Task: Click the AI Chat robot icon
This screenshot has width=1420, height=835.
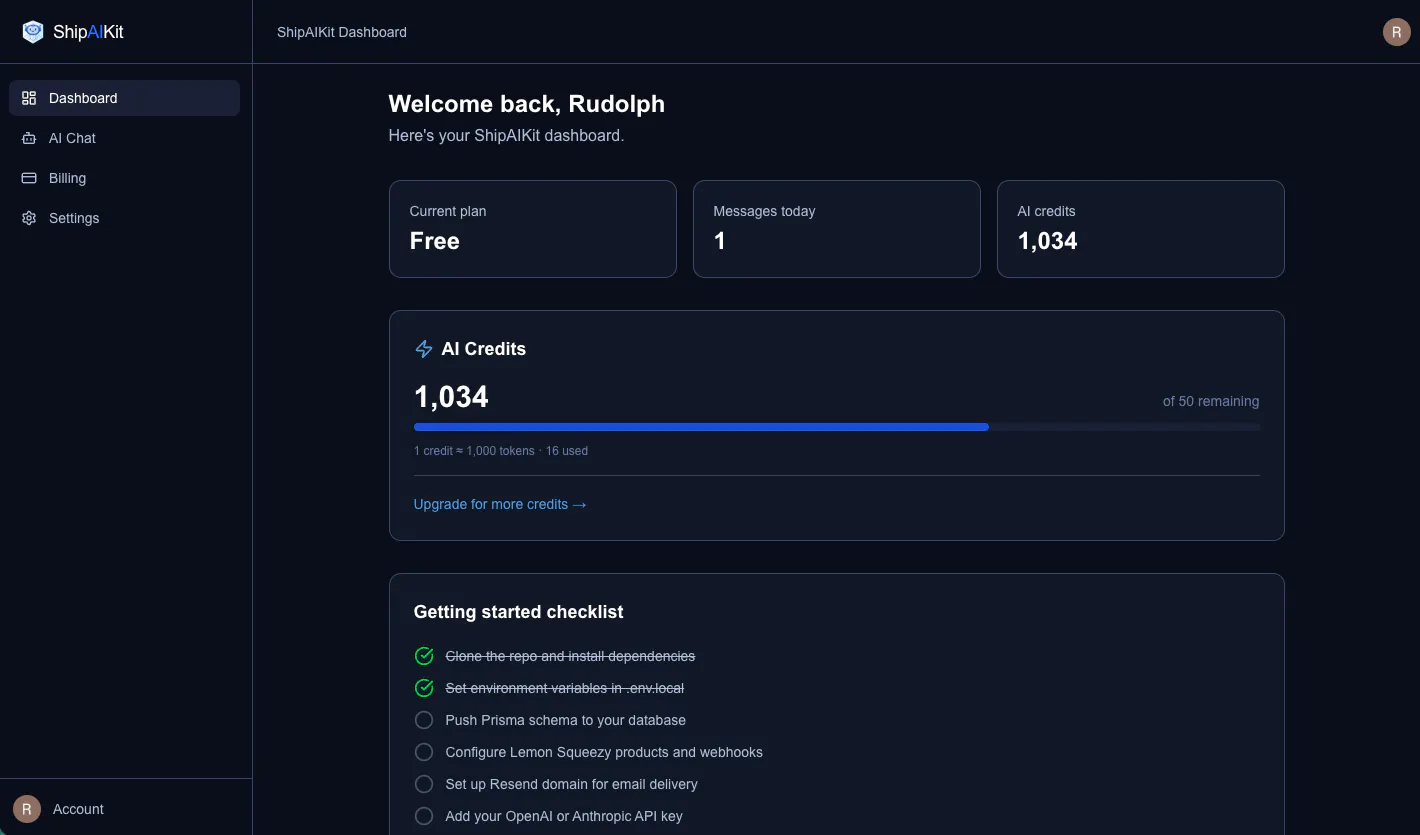Action: click(29, 138)
